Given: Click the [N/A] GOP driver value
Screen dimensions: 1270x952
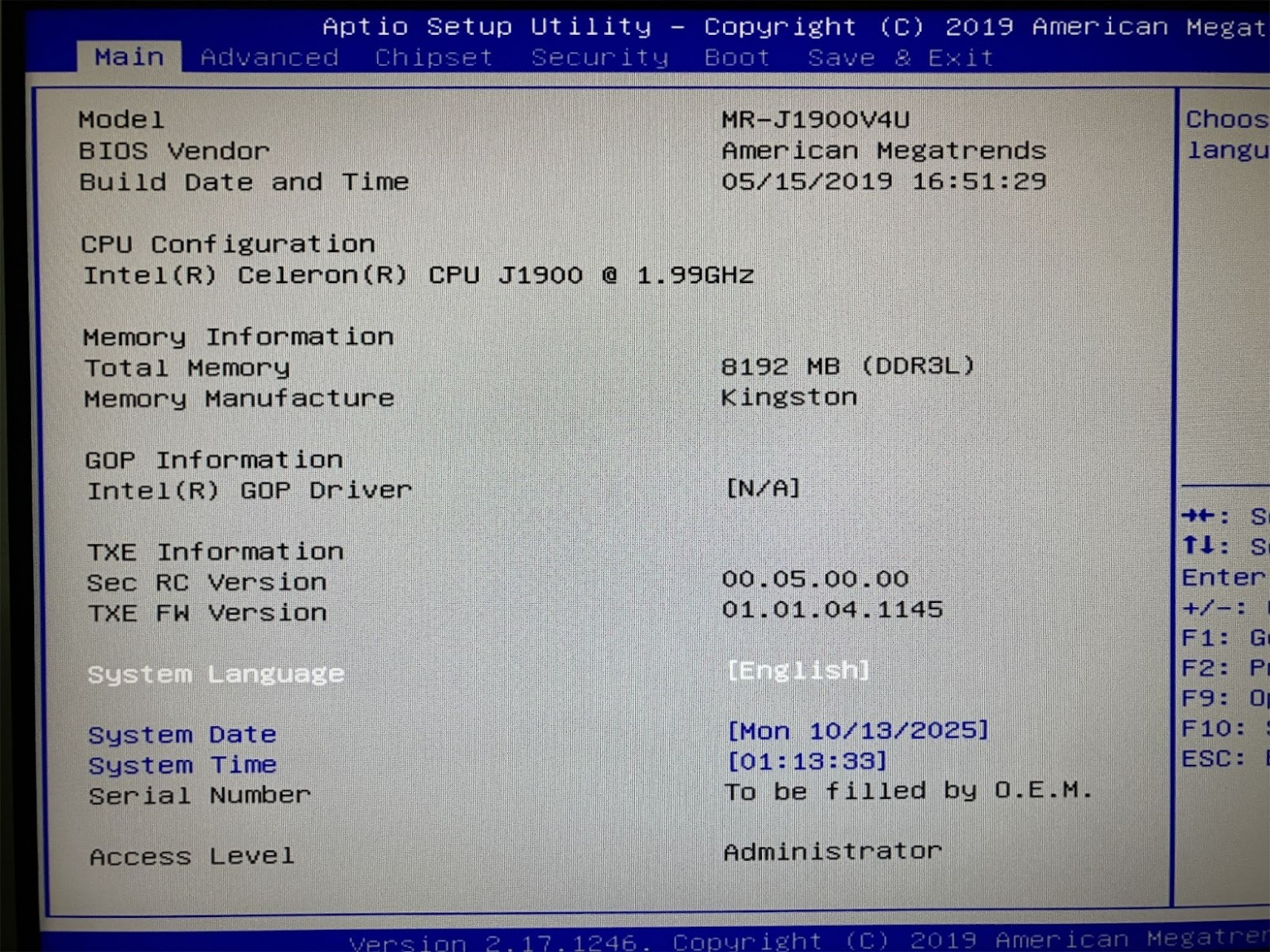Looking at the screenshot, I should click(763, 488).
